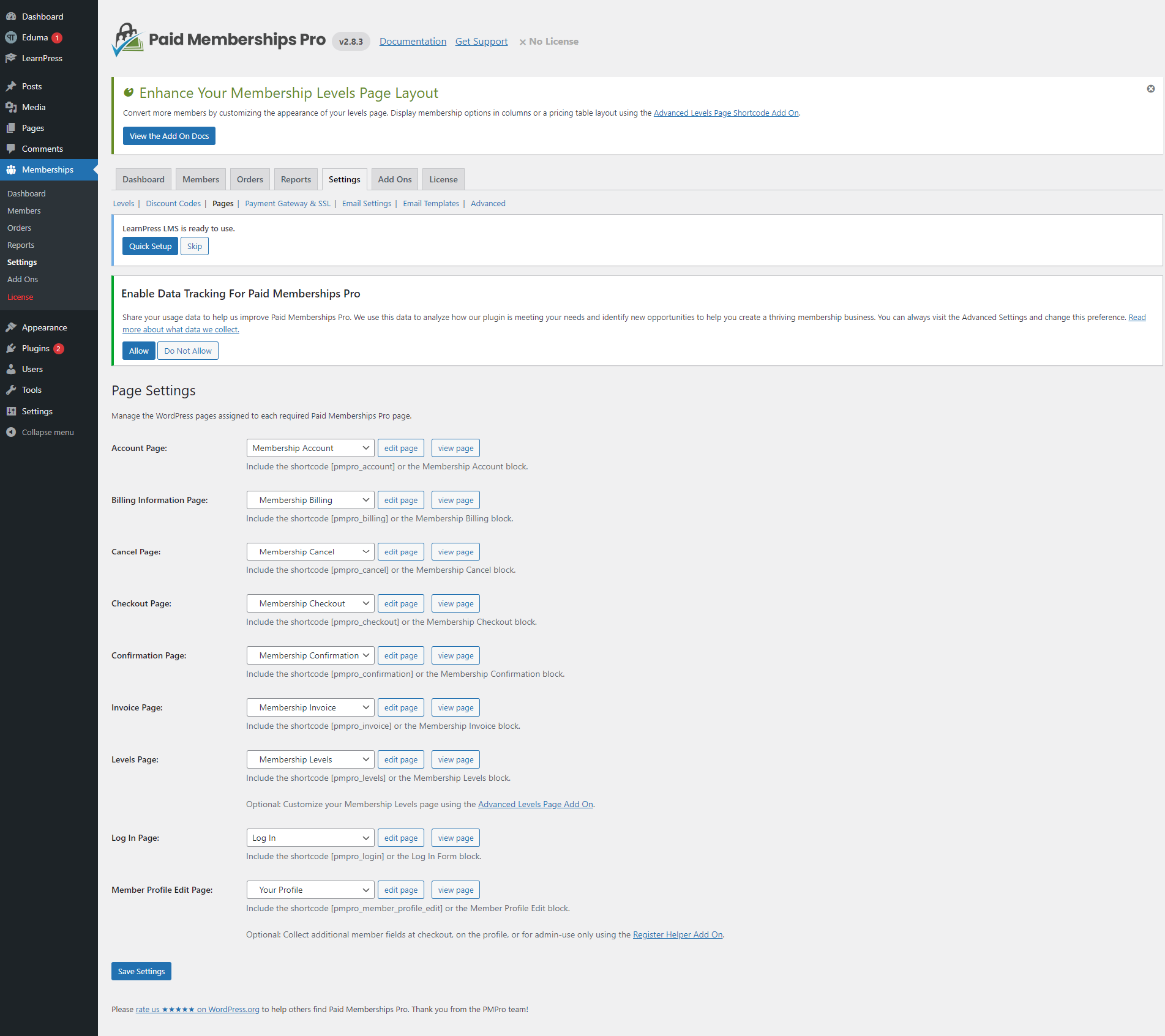The image size is (1165, 1036).
Task: Click the Save Settings button
Action: coord(141,971)
